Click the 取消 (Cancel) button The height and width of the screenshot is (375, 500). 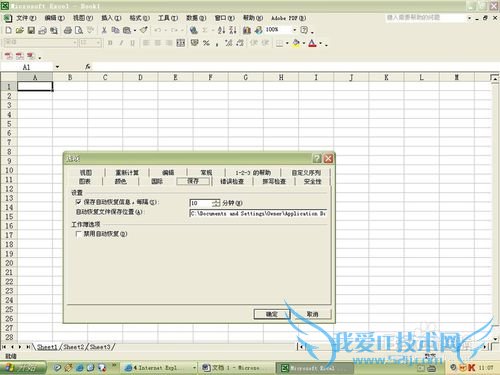click(x=312, y=314)
